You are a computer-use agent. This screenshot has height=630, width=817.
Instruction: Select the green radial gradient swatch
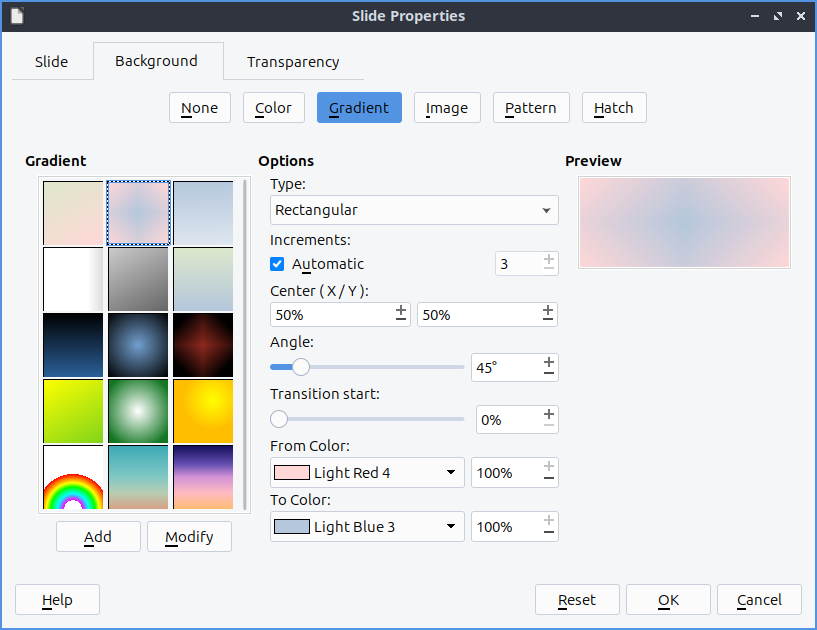138,411
